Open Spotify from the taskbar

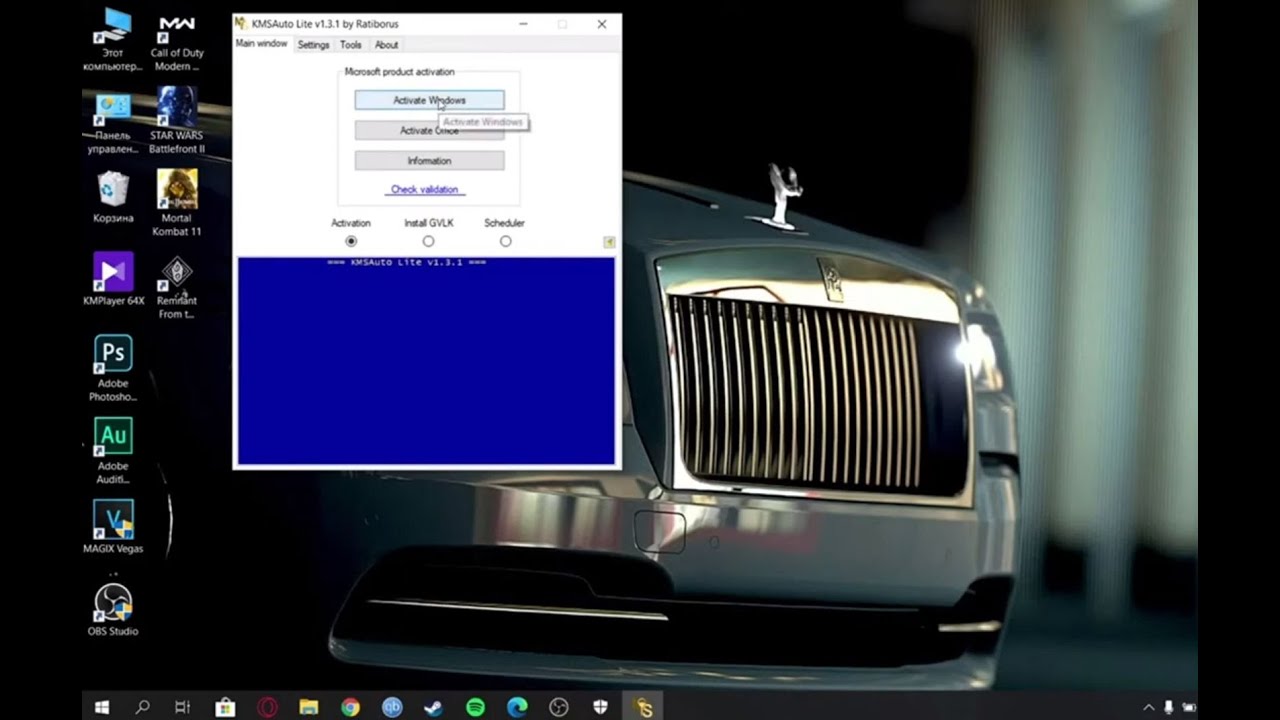[x=475, y=707]
